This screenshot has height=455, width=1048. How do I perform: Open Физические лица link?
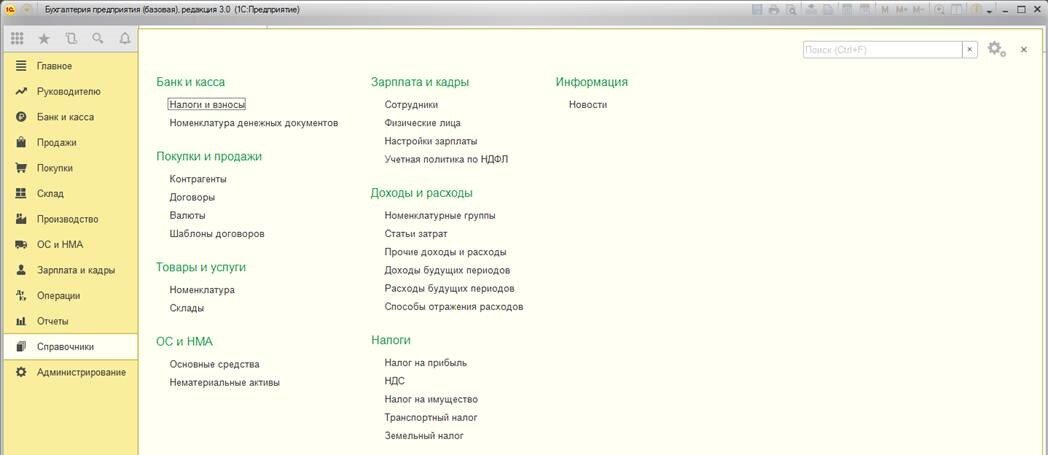click(422, 123)
